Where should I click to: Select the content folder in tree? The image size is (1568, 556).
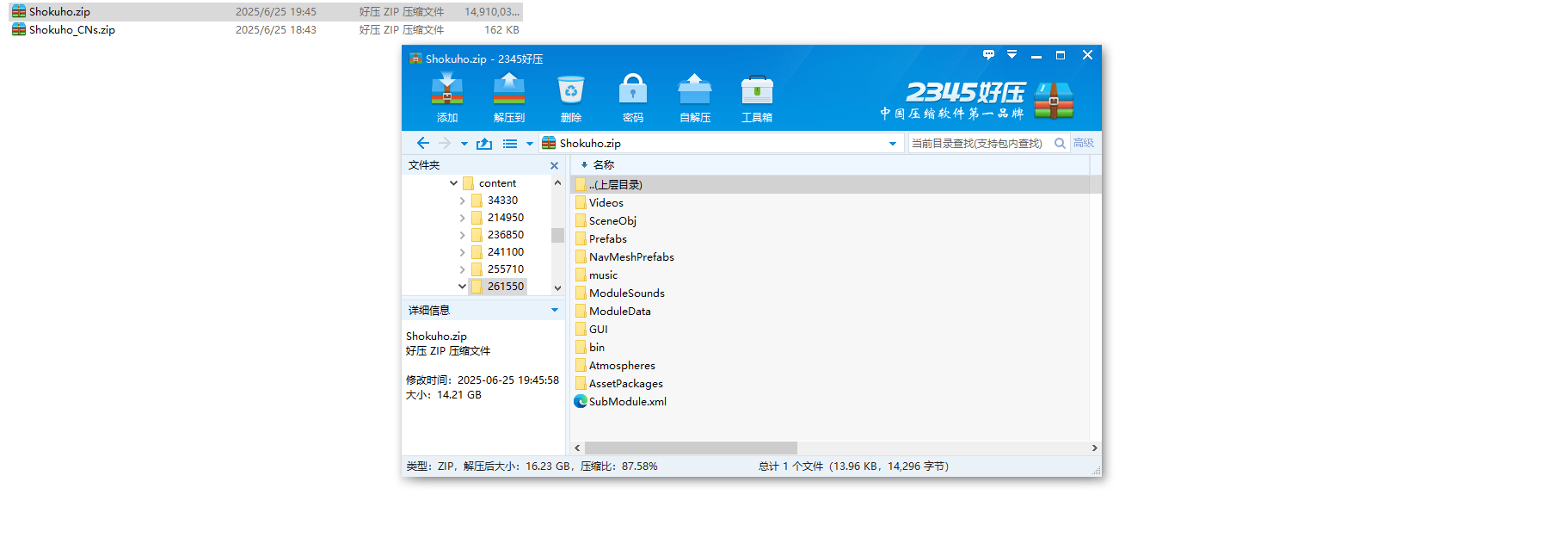(489, 183)
